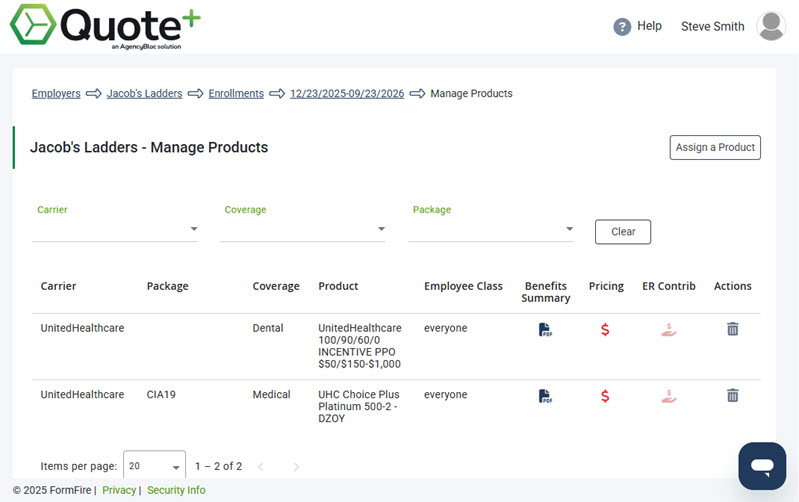Screen dimensions: 799x502
Task: Delete the Medical product with trash icon
Action: point(732,395)
